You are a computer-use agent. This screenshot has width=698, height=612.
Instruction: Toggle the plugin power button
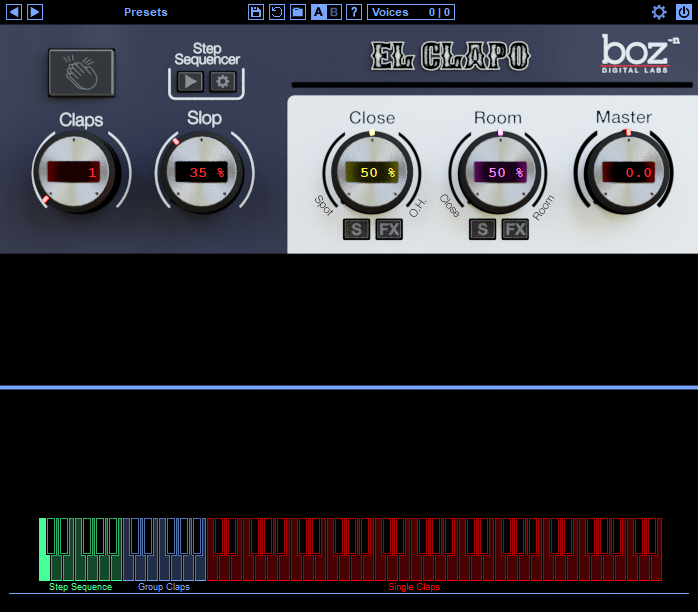(683, 12)
